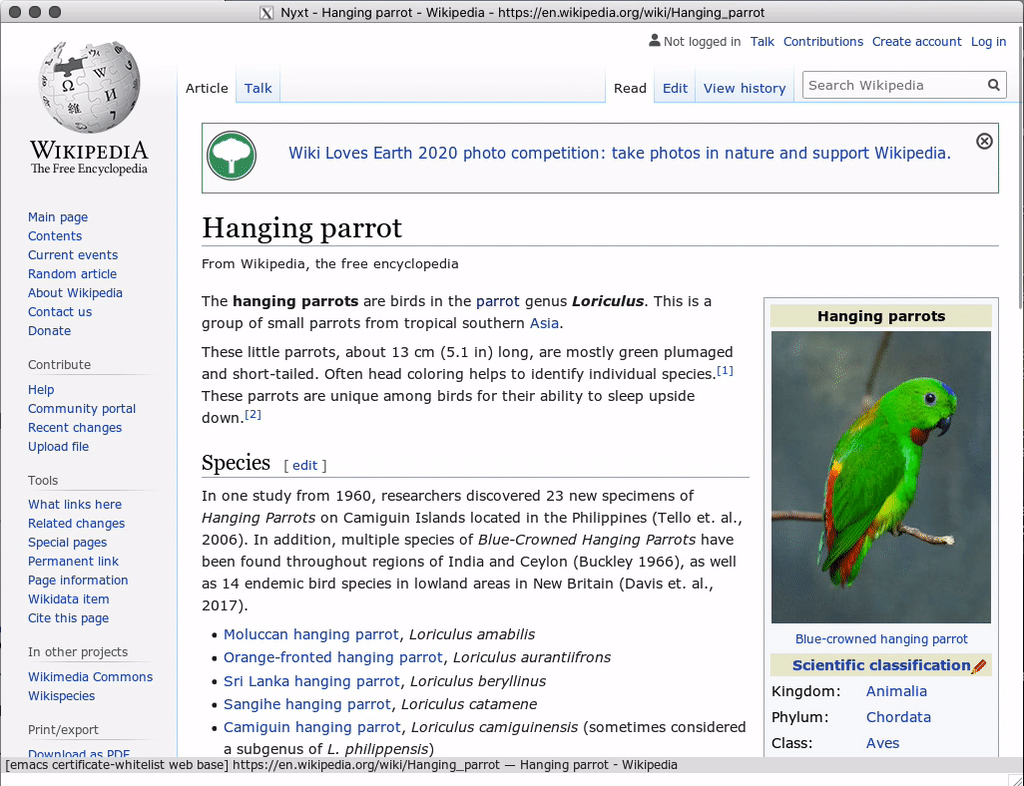Open Animalia in infobox
1024x786 pixels.
click(896, 691)
